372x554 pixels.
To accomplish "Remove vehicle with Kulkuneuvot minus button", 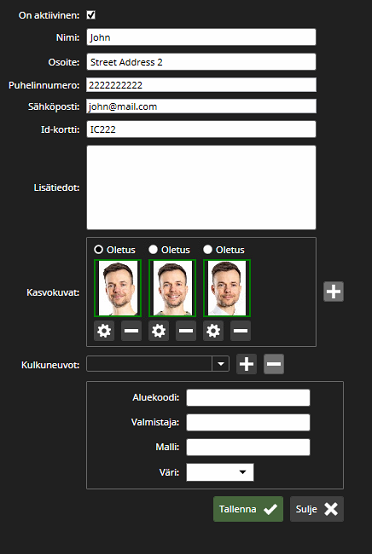I will tap(274, 364).
